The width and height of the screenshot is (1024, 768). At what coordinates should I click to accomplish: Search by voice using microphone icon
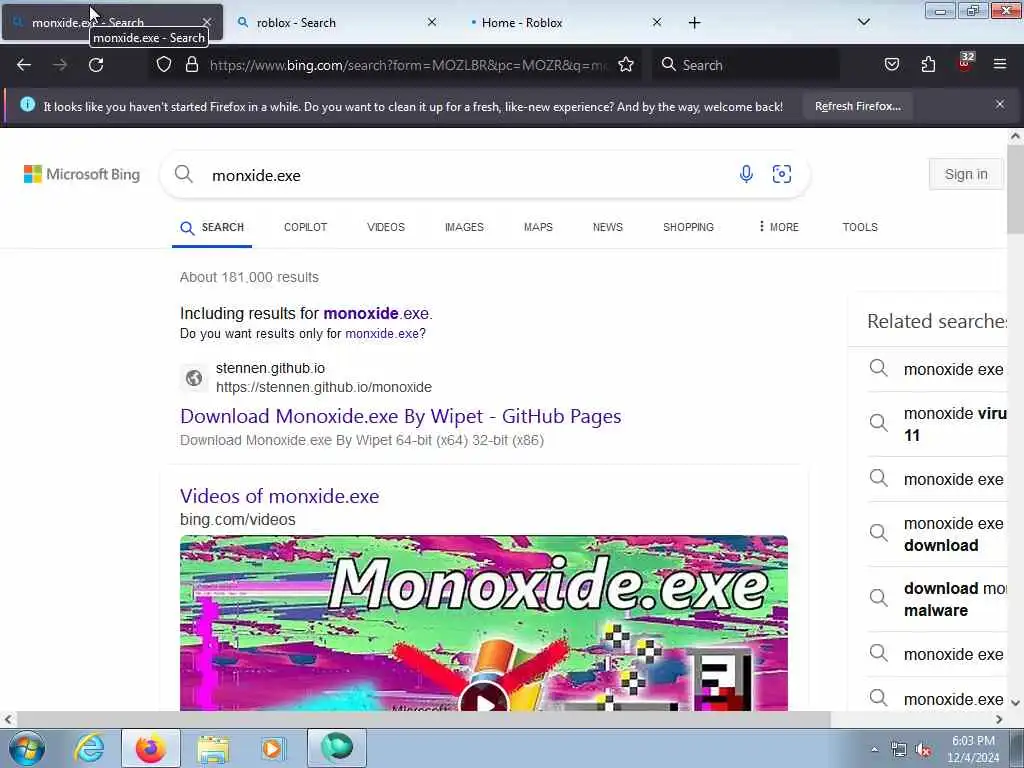746,174
